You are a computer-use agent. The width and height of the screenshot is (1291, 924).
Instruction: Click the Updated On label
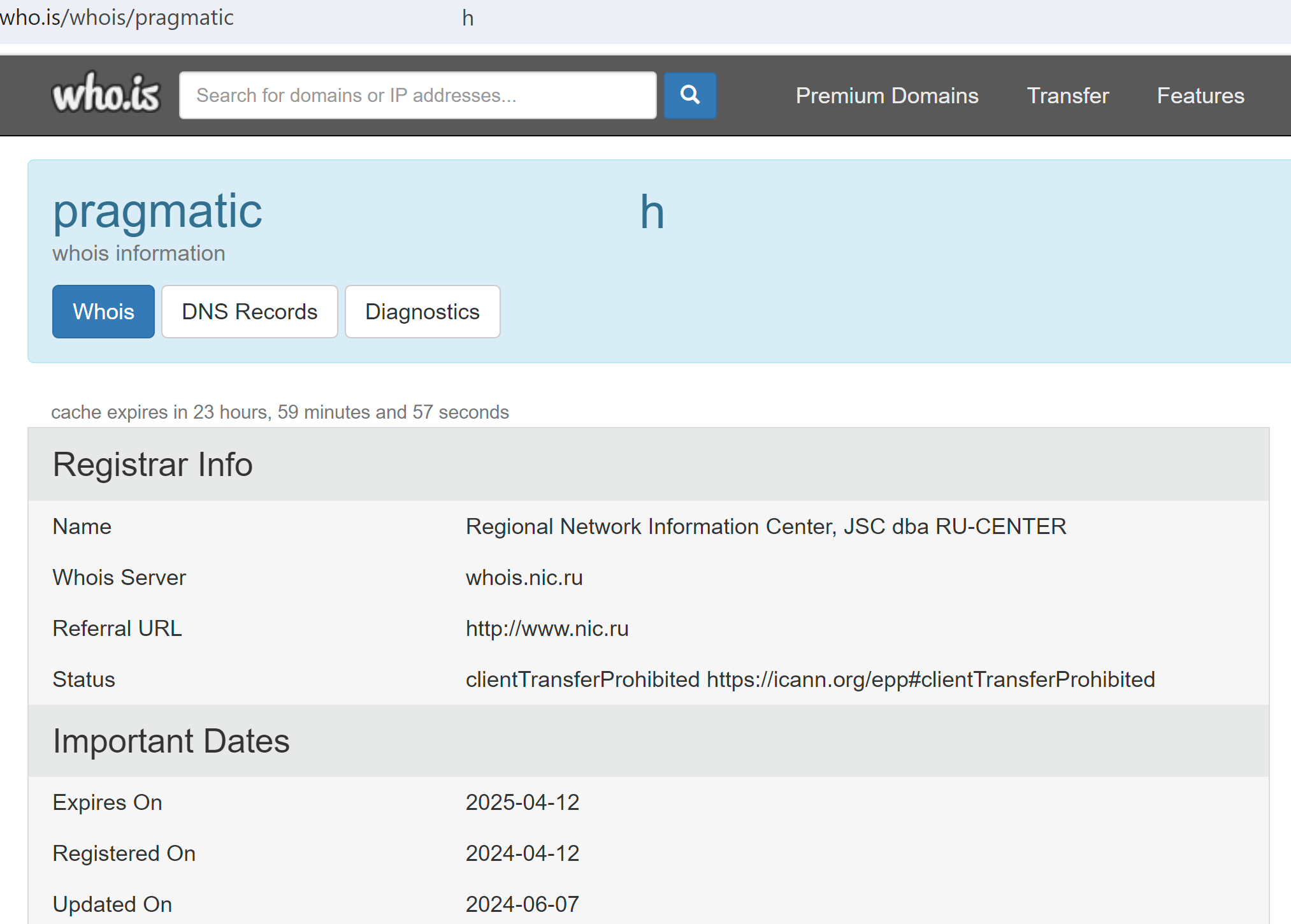(112, 904)
